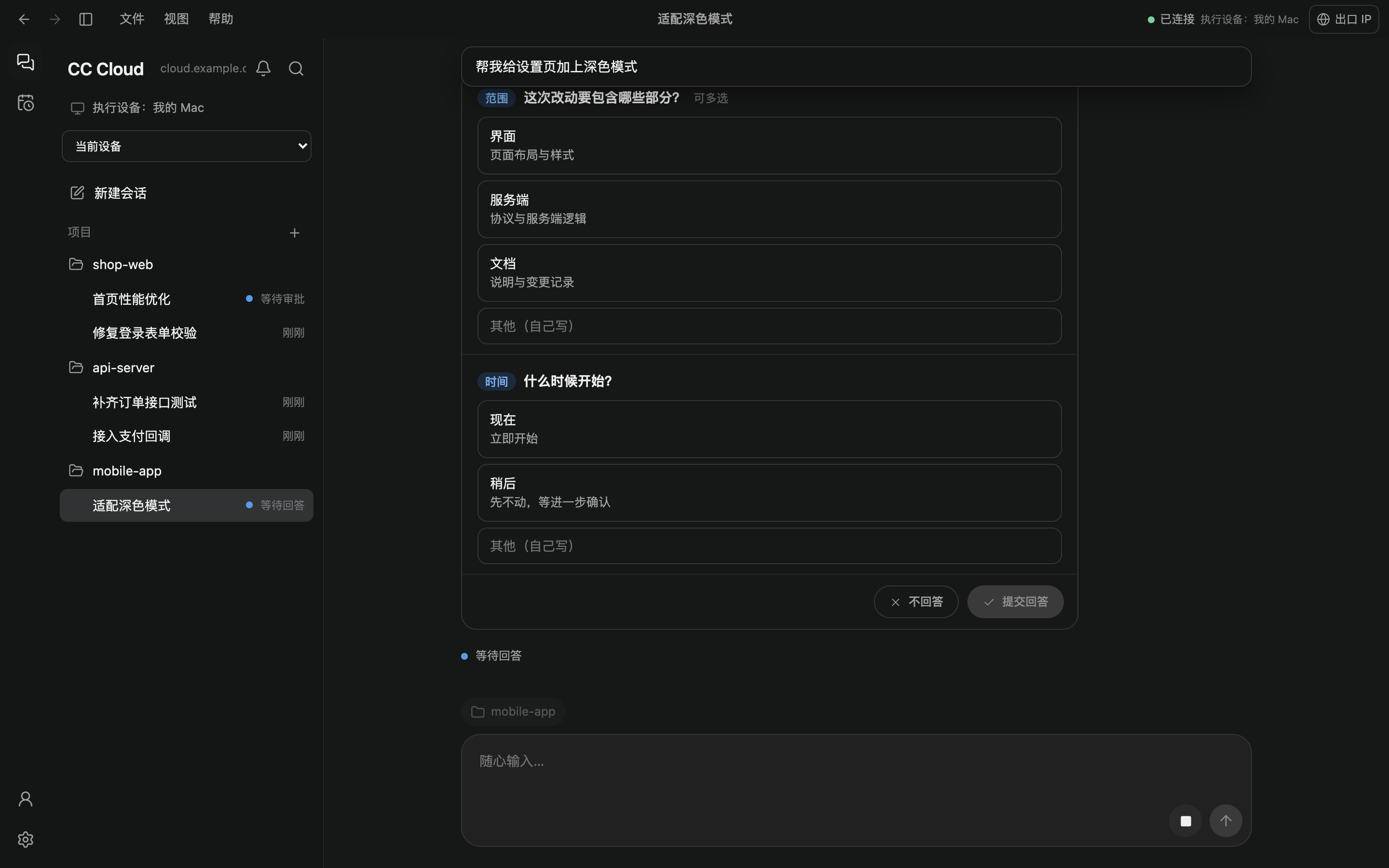Click the 已连接 status indicator
1389x868 pixels.
[x=1171, y=19]
